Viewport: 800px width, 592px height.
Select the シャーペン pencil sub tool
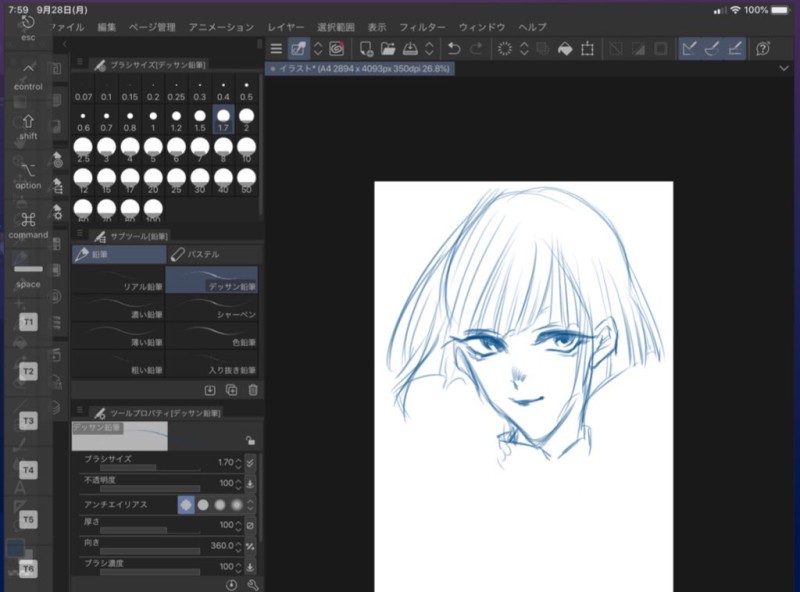[x=212, y=308]
